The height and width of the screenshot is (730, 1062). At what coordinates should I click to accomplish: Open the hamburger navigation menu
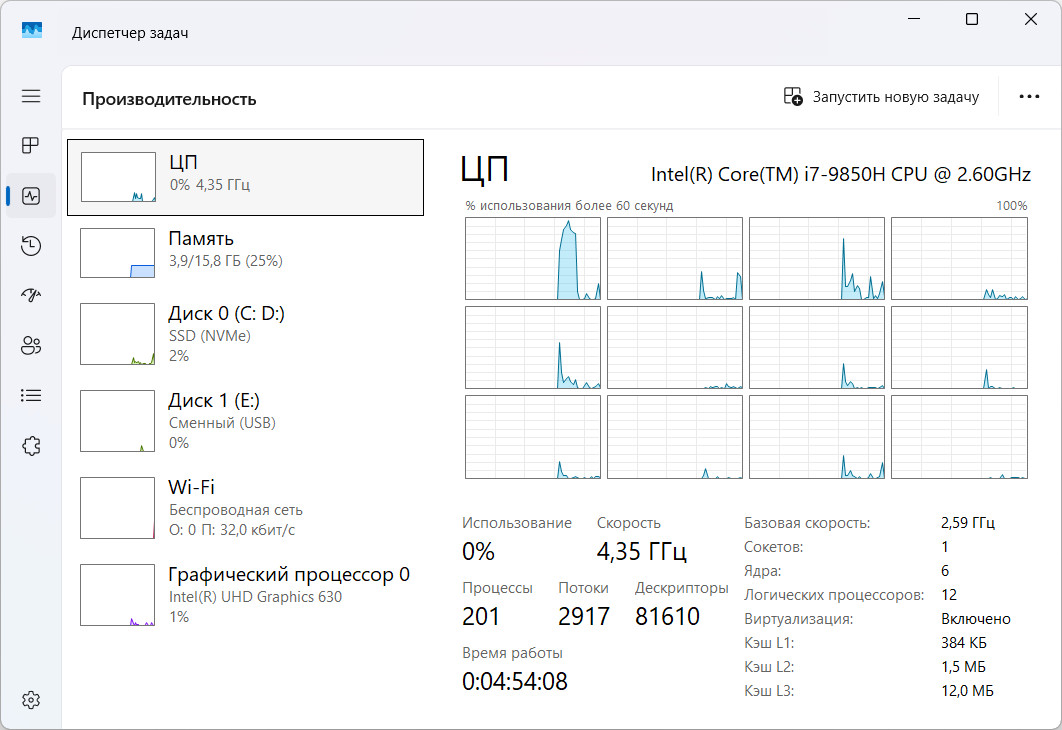tap(31, 96)
